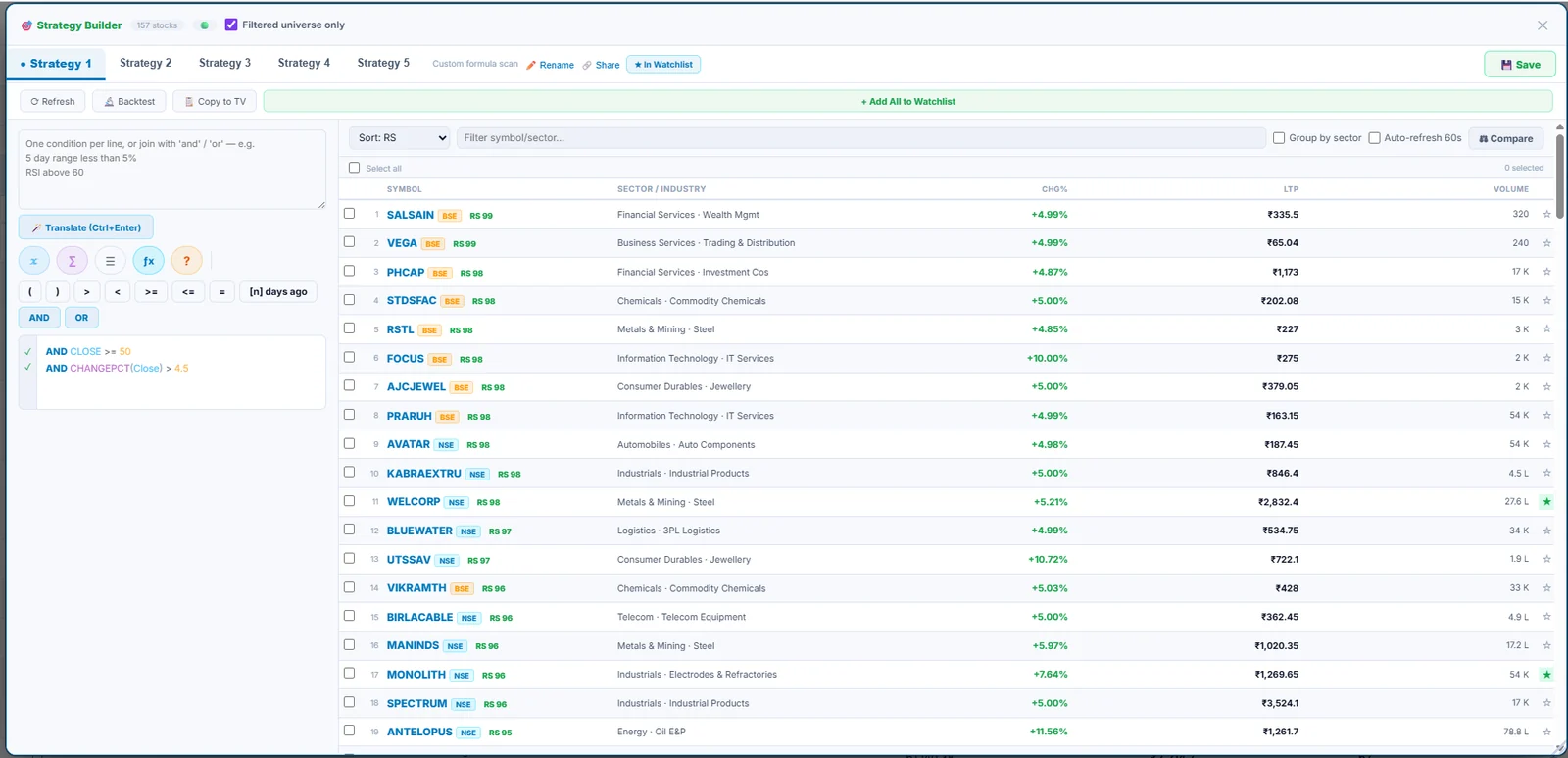Unstar MONOLITH green watchlist star
Screen dimensions: 1568x758
click(1547, 675)
